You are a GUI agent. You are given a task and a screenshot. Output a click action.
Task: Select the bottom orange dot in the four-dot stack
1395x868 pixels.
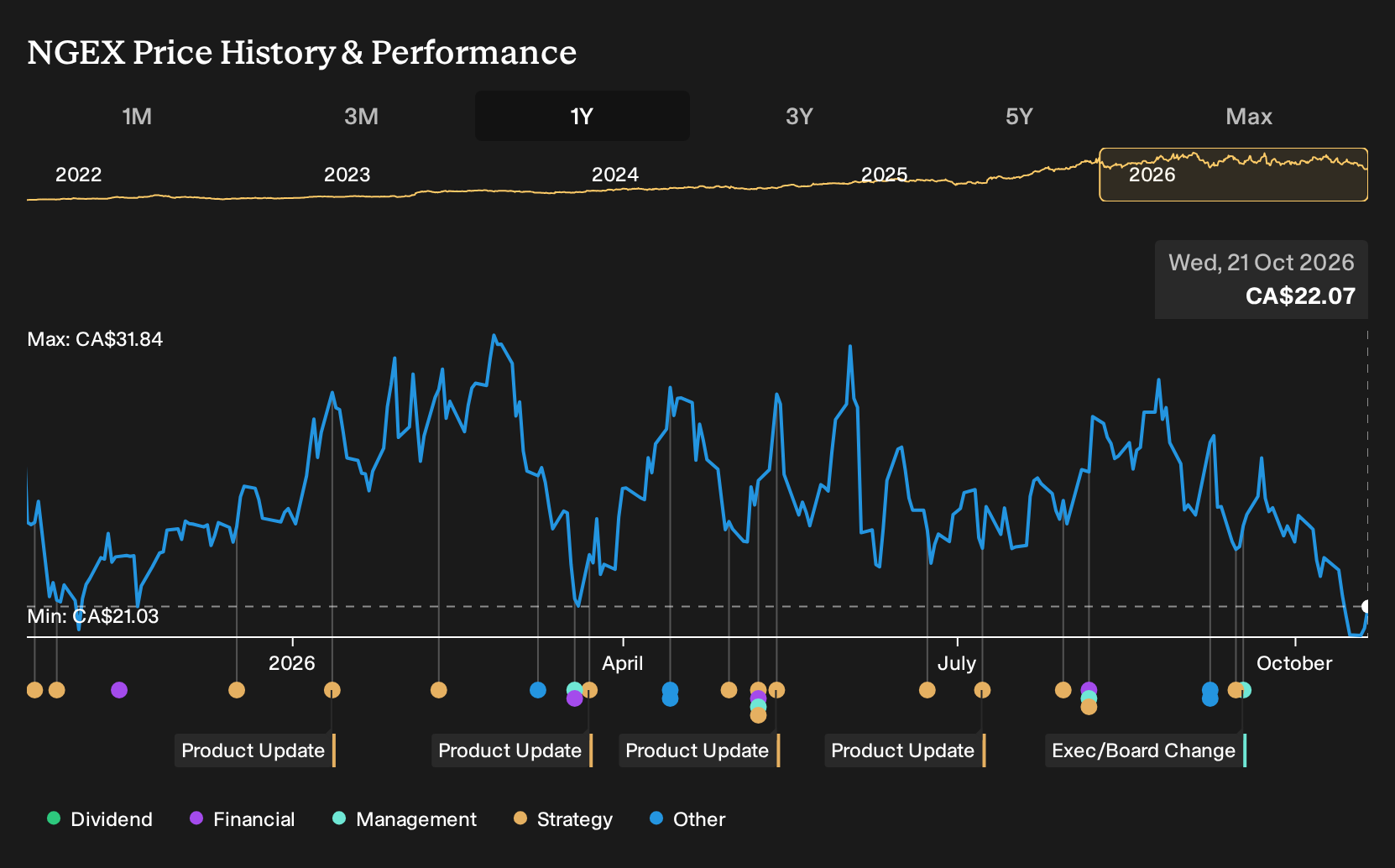pyautogui.click(x=758, y=715)
